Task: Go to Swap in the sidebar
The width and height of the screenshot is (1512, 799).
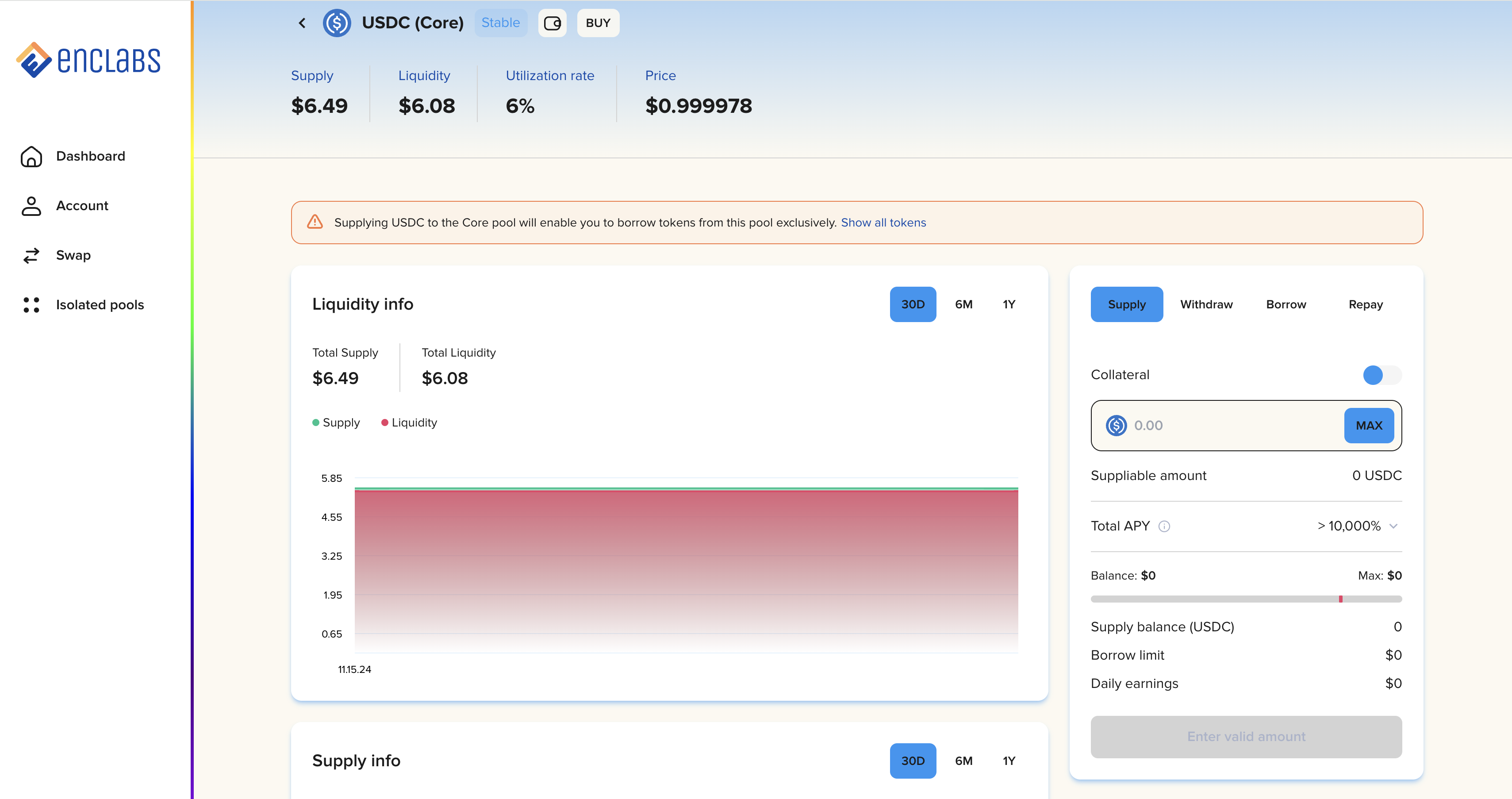Action: (x=73, y=255)
